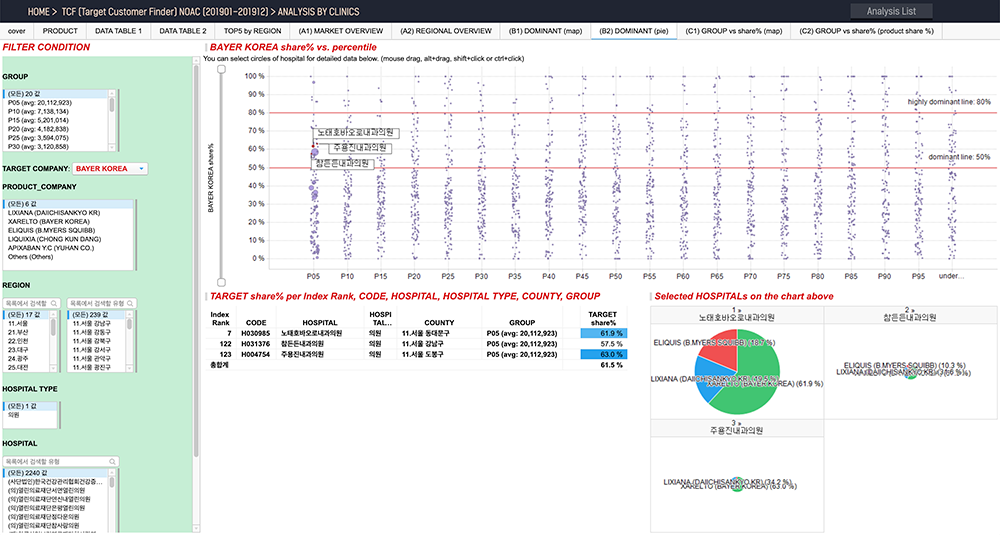Click the search icon in second REGION search box

[130, 304]
